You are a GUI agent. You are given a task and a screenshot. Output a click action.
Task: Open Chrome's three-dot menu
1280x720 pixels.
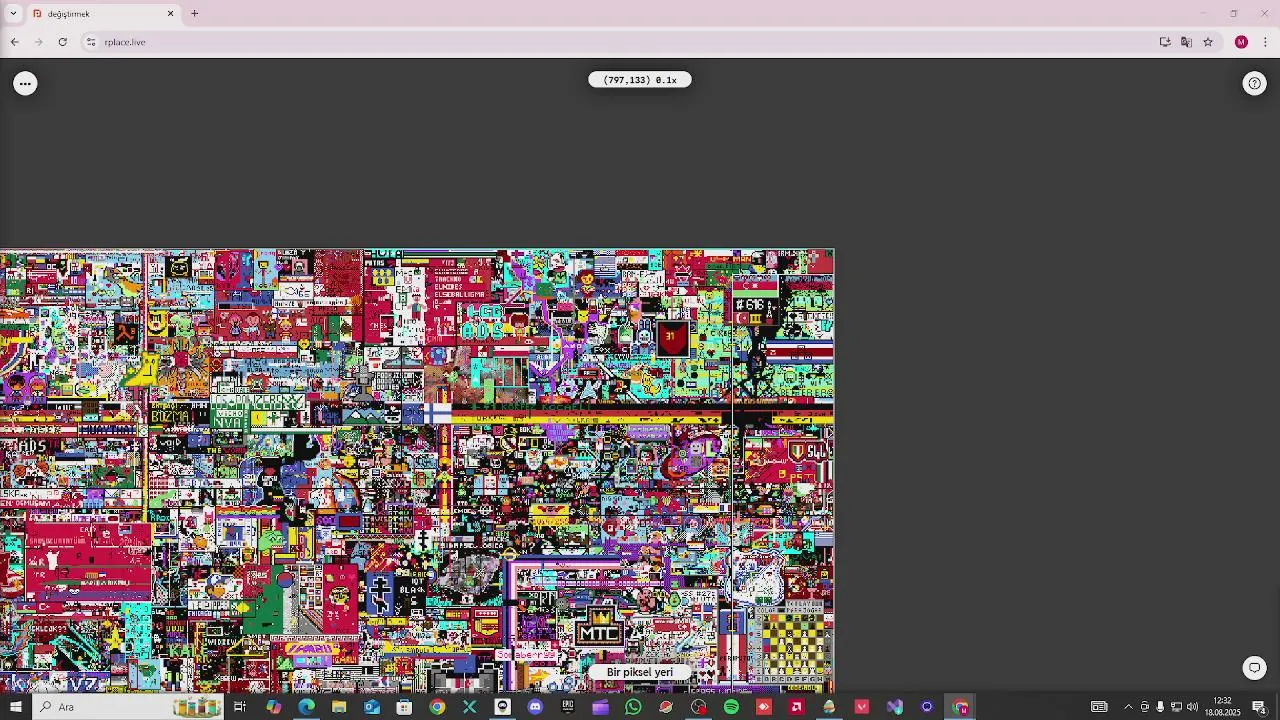[1265, 42]
